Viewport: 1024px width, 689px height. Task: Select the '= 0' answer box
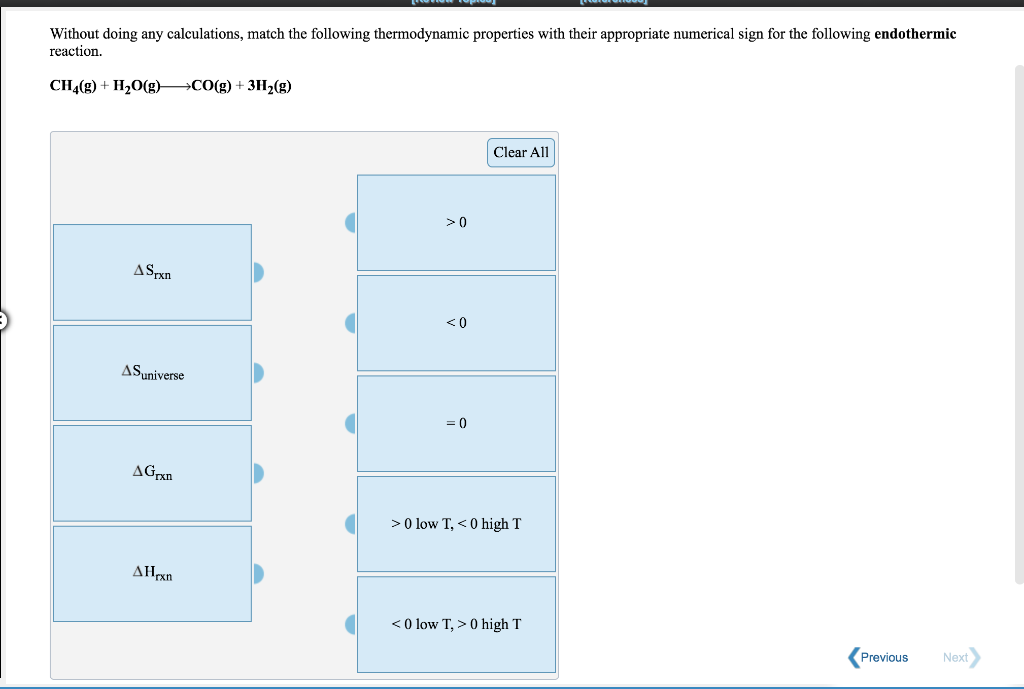pyautogui.click(x=456, y=423)
